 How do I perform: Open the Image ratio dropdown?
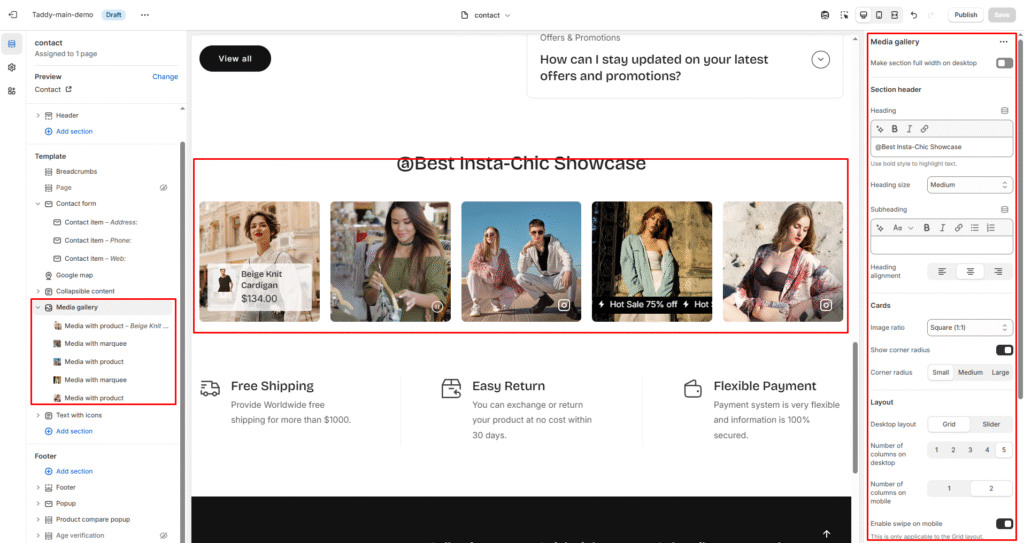click(969, 327)
